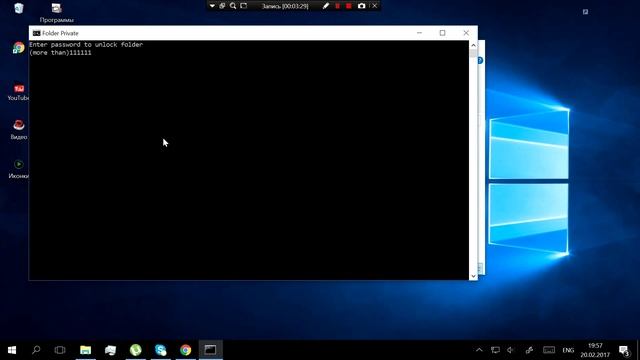Open taskbar search magnifier
Image resolution: width=640 pixels, height=360 pixels.
(x=36, y=350)
